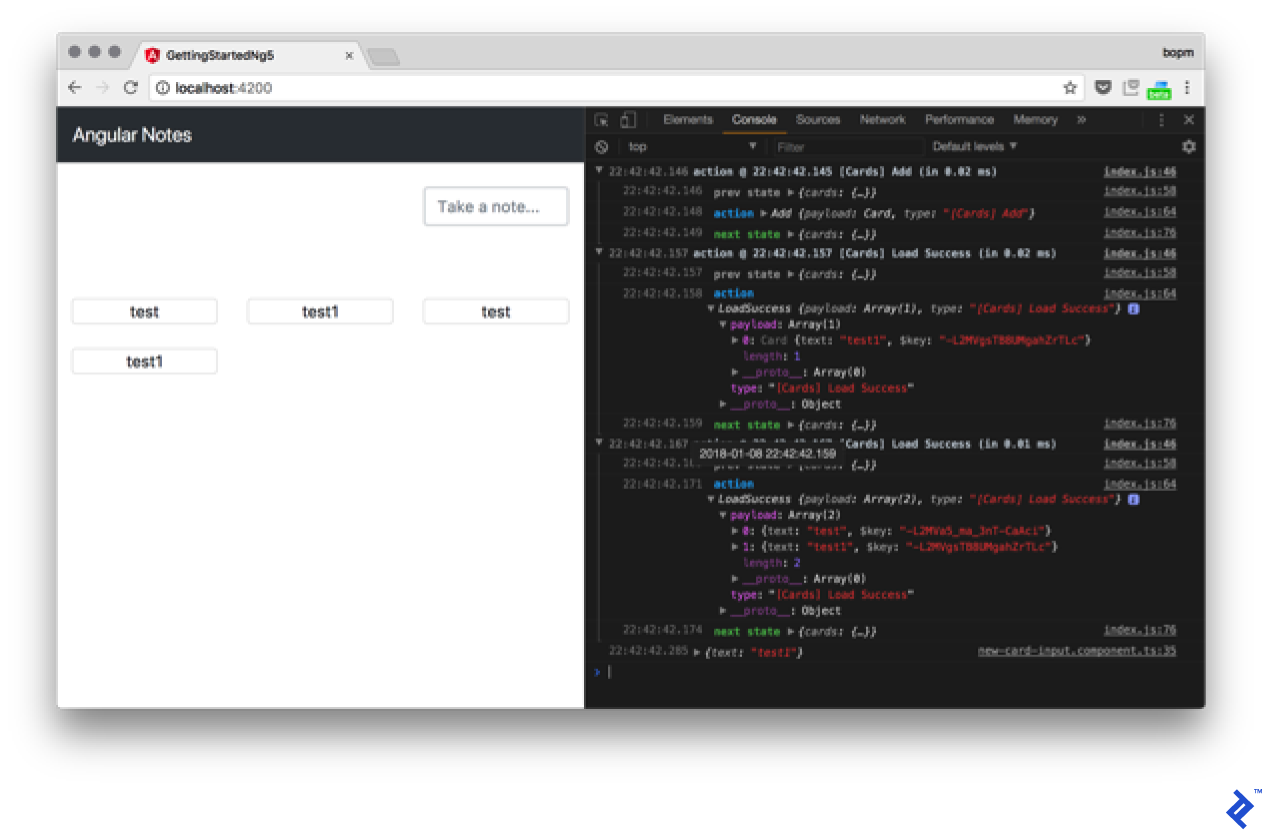Show more DevTools tabs via double chevron

click(x=1081, y=120)
